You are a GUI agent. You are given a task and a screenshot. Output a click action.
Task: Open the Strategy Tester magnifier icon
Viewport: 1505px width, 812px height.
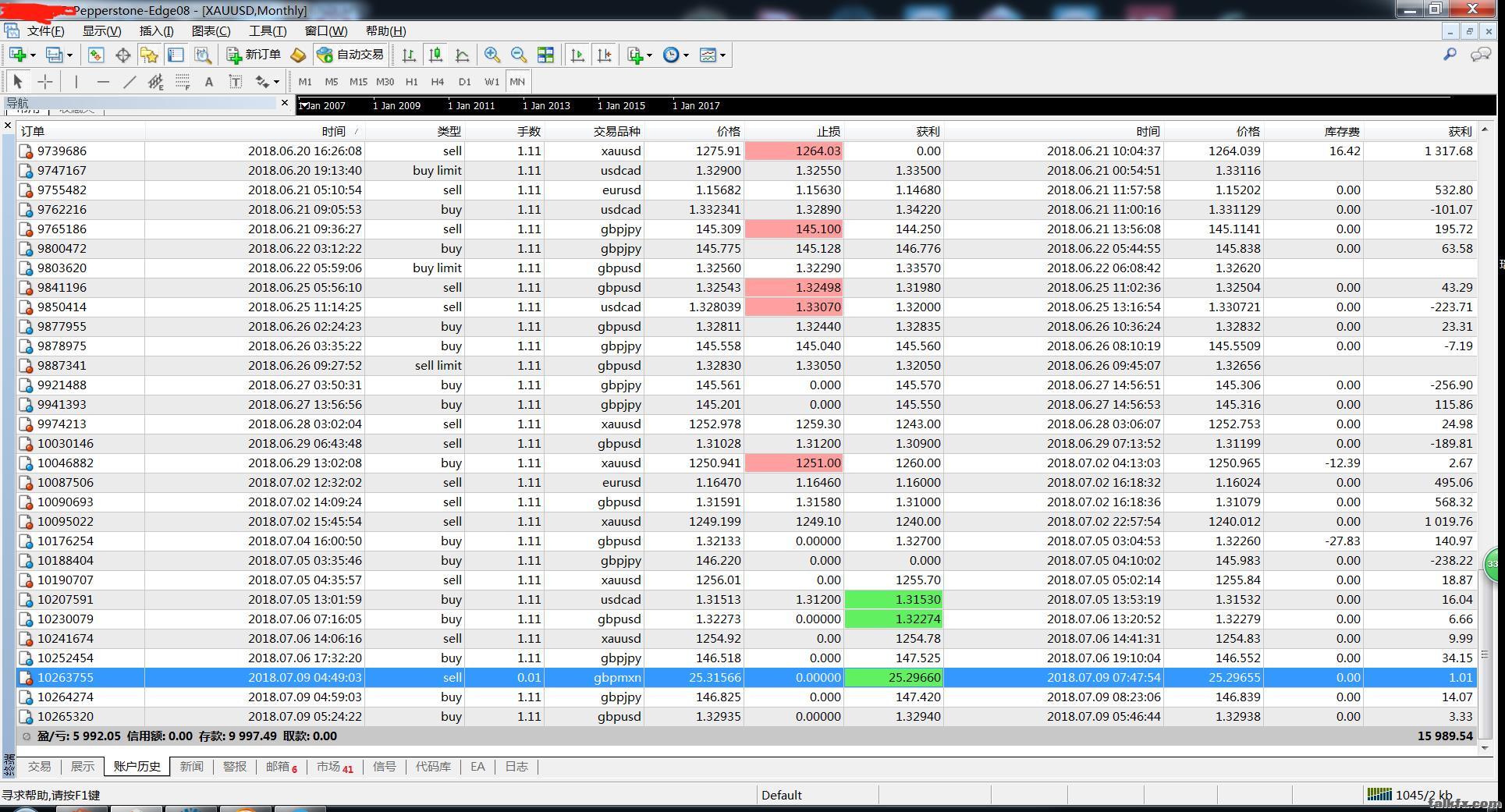[x=202, y=55]
